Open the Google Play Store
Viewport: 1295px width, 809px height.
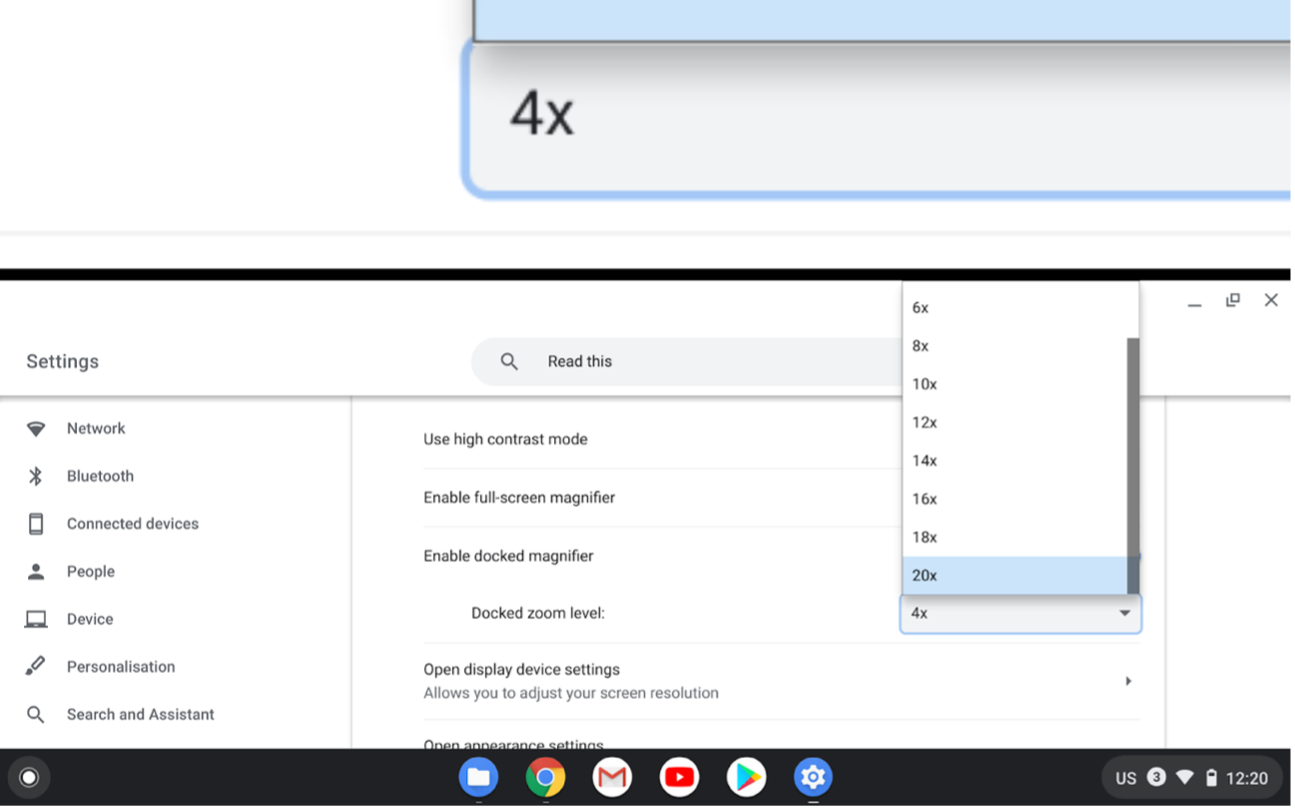pos(746,777)
